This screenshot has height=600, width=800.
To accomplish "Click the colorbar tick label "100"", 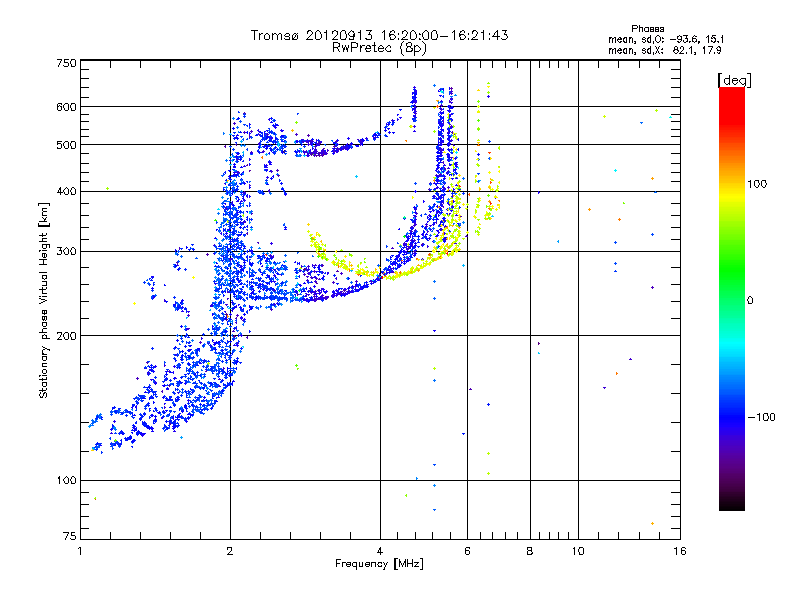I will 757,184.
